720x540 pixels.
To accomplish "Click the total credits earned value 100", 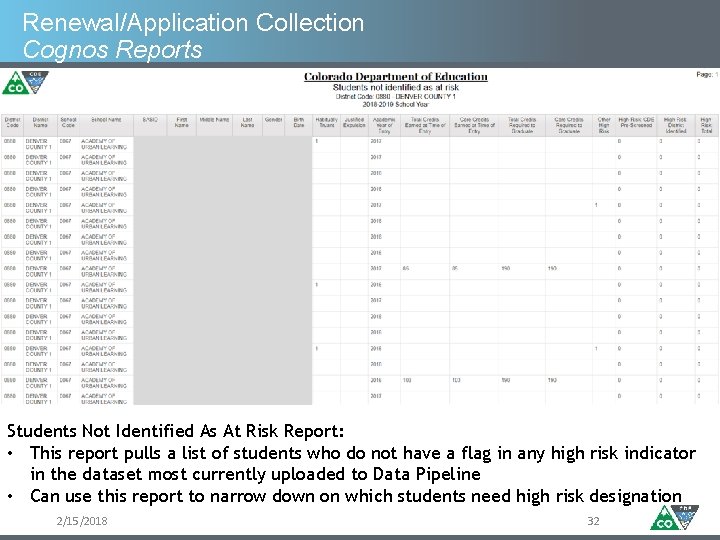I will click(x=407, y=380).
